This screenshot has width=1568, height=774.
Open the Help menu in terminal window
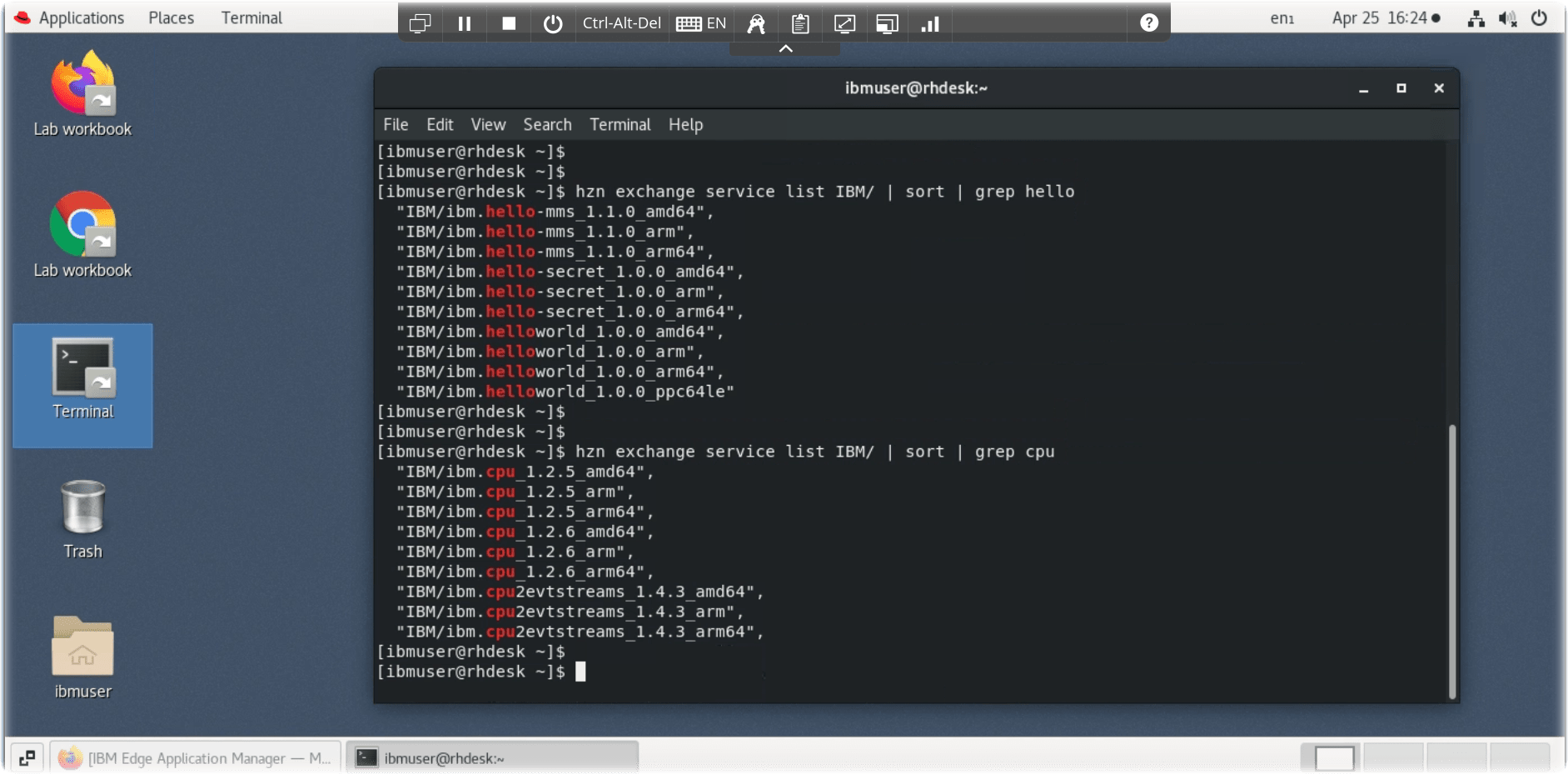pos(685,124)
